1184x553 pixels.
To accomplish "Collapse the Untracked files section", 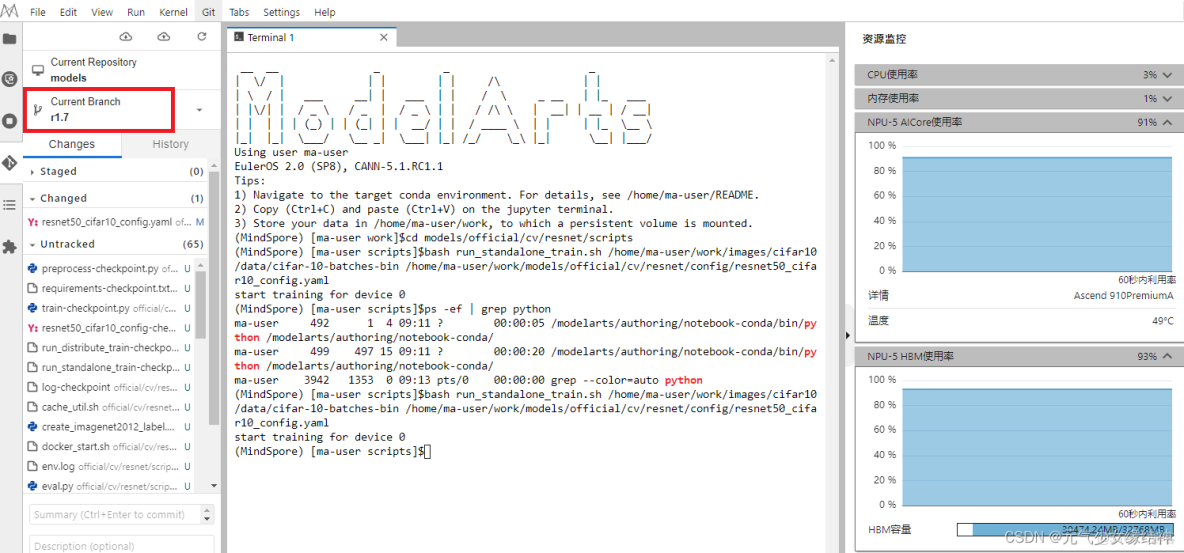I will coord(32,244).
